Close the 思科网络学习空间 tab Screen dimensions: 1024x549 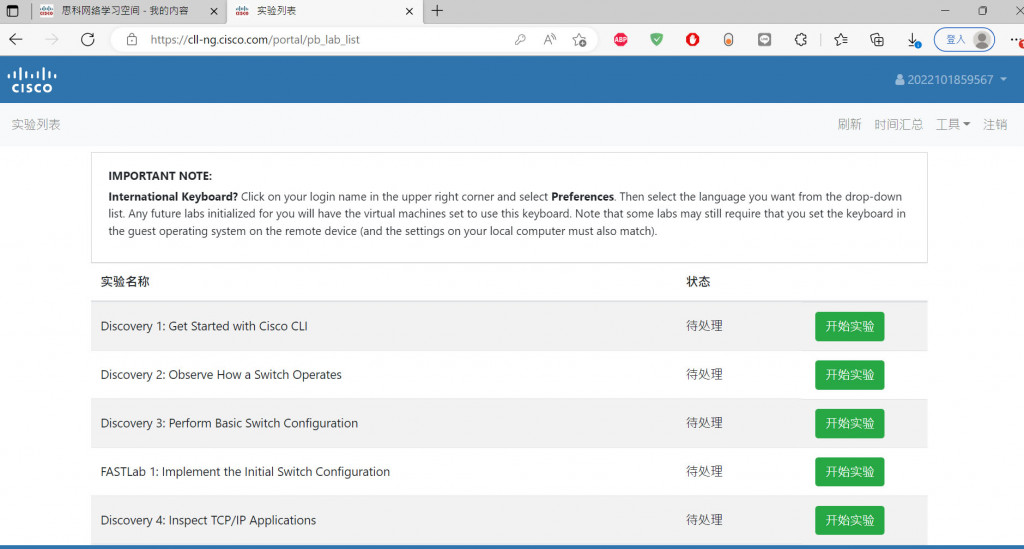point(214,11)
